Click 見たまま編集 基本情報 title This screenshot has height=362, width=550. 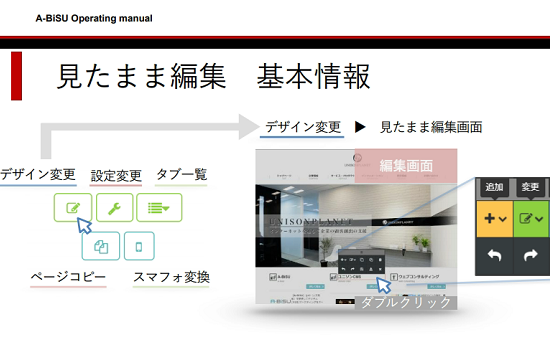click(213, 76)
